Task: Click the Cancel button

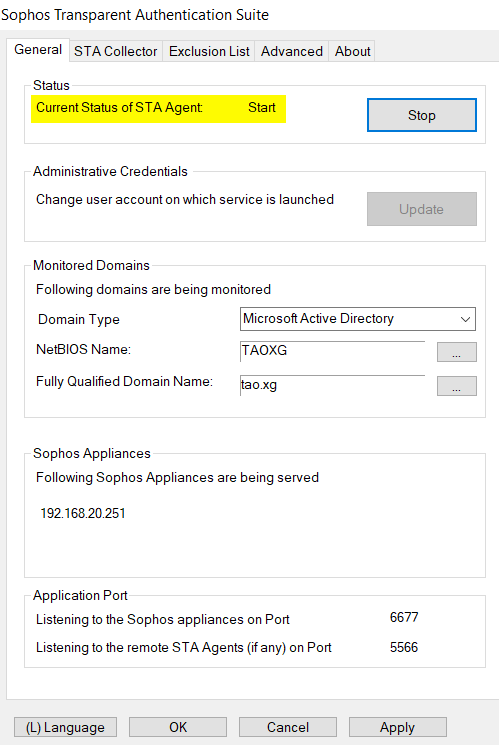Action: (x=288, y=727)
